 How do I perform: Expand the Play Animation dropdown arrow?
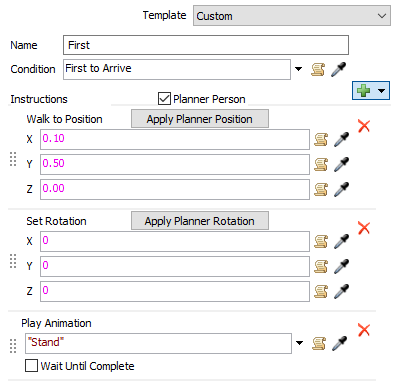click(299, 343)
